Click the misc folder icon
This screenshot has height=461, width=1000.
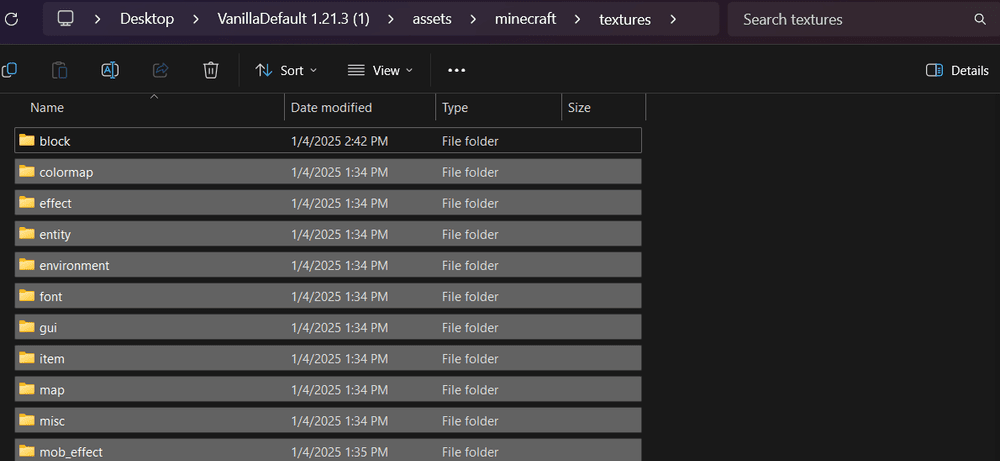[27, 420]
